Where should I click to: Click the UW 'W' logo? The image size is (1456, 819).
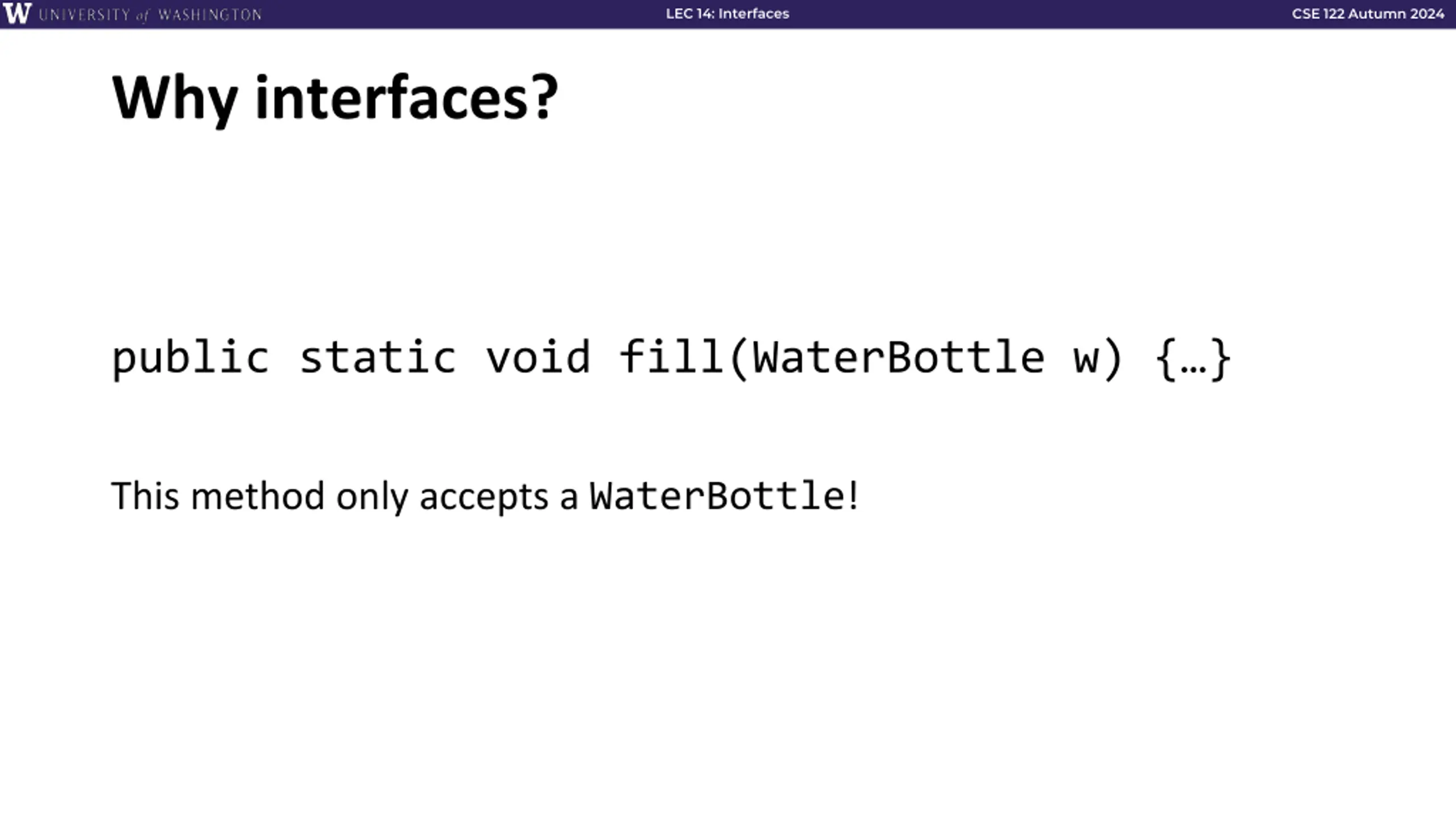pyautogui.click(x=16, y=13)
